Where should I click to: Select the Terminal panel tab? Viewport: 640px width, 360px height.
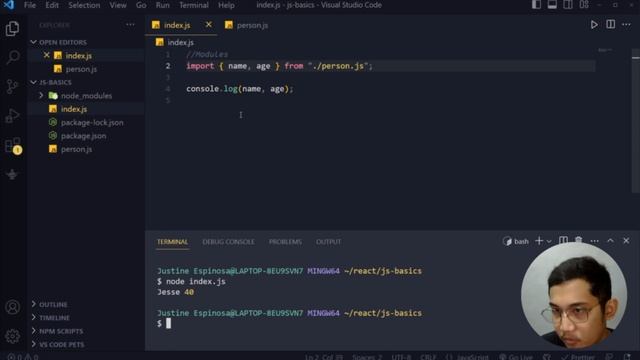coord(172,242)
